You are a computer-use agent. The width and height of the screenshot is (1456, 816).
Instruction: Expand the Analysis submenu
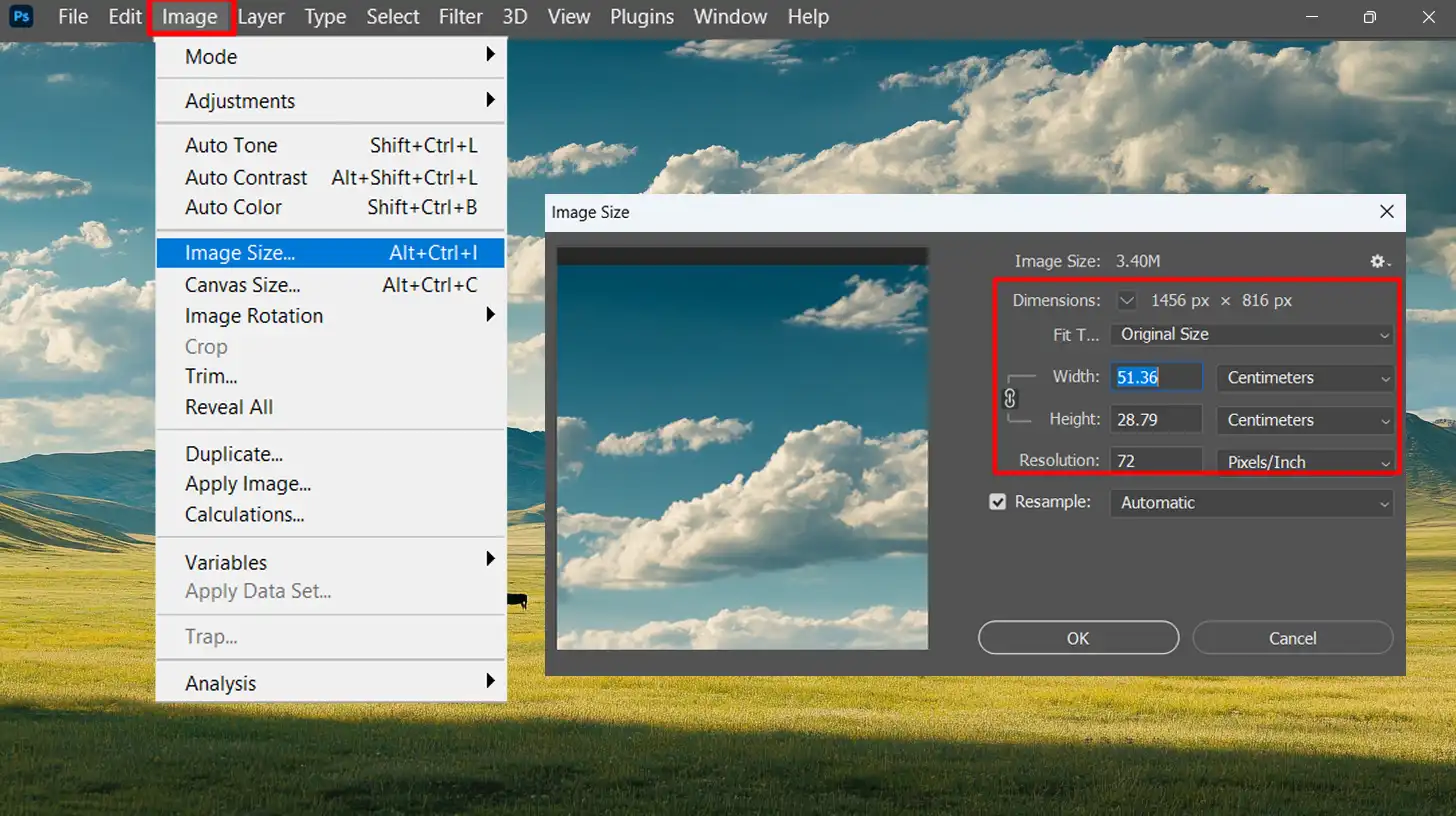point(331,684)
